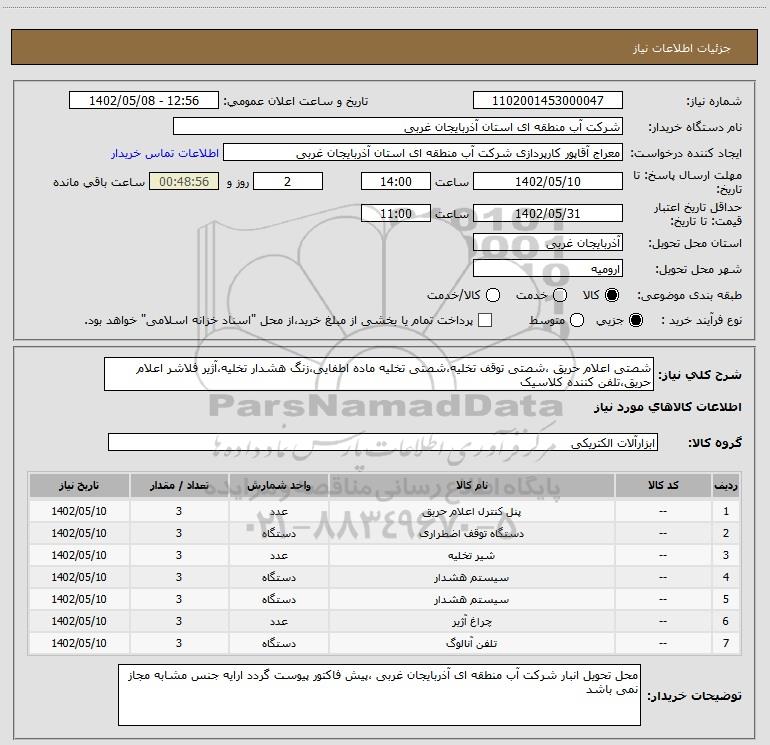
Task: Select the row تلفن آنالوگ
Action: click(385, 643)
